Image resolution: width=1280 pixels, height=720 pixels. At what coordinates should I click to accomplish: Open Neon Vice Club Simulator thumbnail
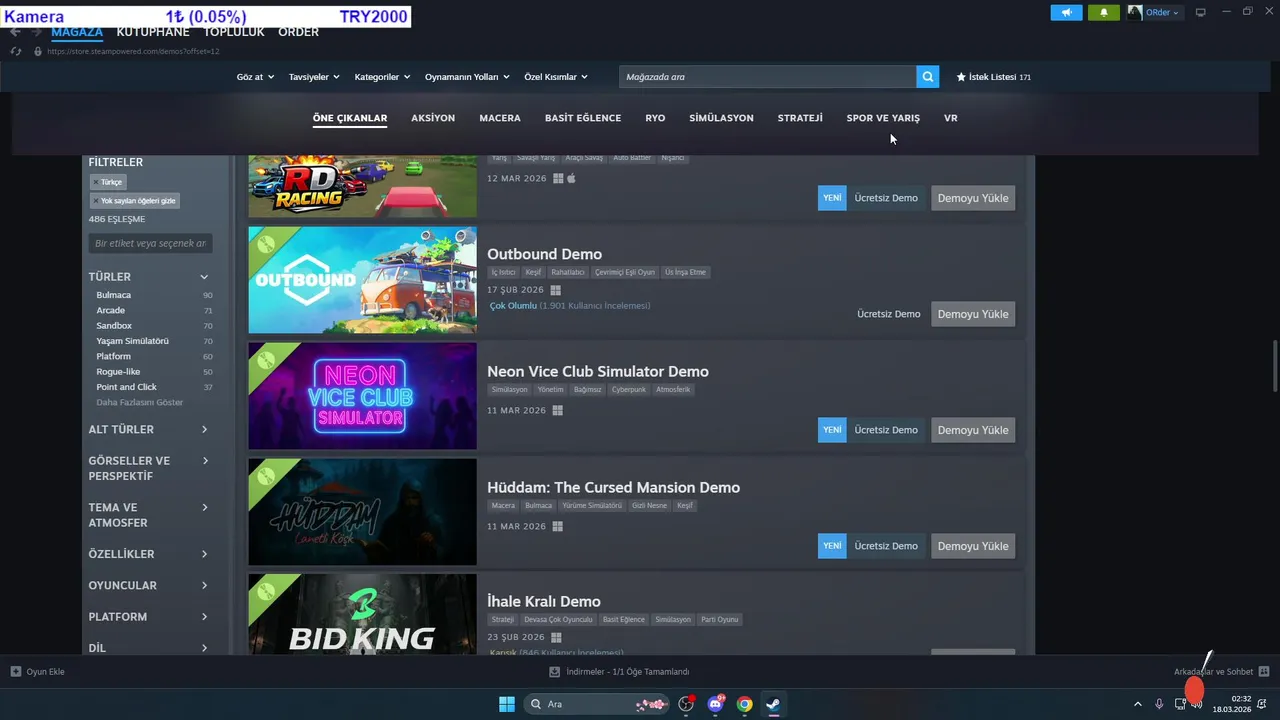tap(362, 396)
